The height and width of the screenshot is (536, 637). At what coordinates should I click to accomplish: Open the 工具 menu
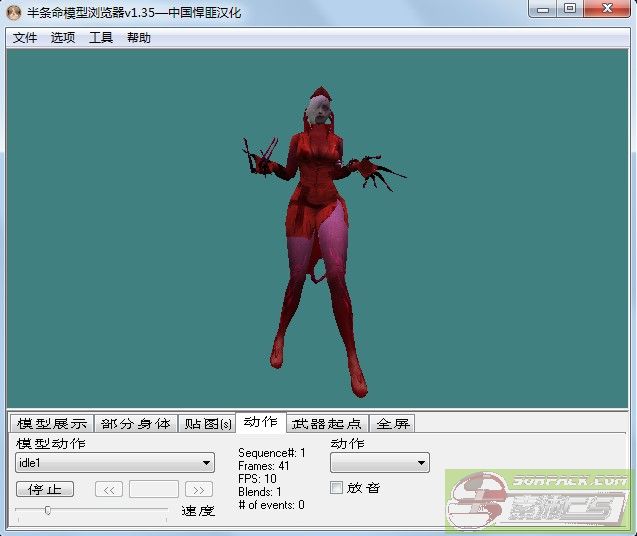pyautogui.click(x=101, y=38)
